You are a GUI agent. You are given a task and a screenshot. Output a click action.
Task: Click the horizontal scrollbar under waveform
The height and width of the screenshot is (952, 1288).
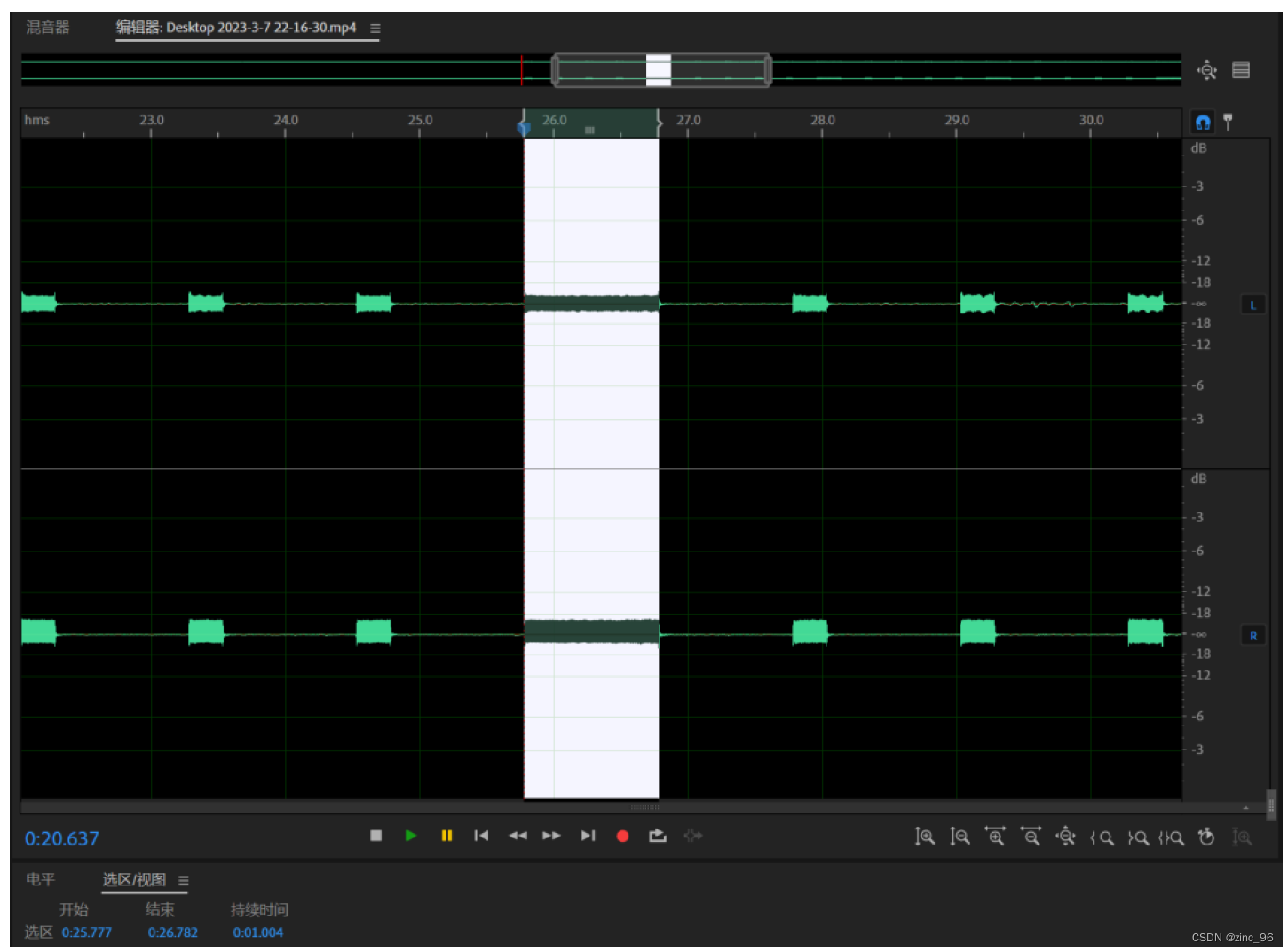tap(644, 807)
